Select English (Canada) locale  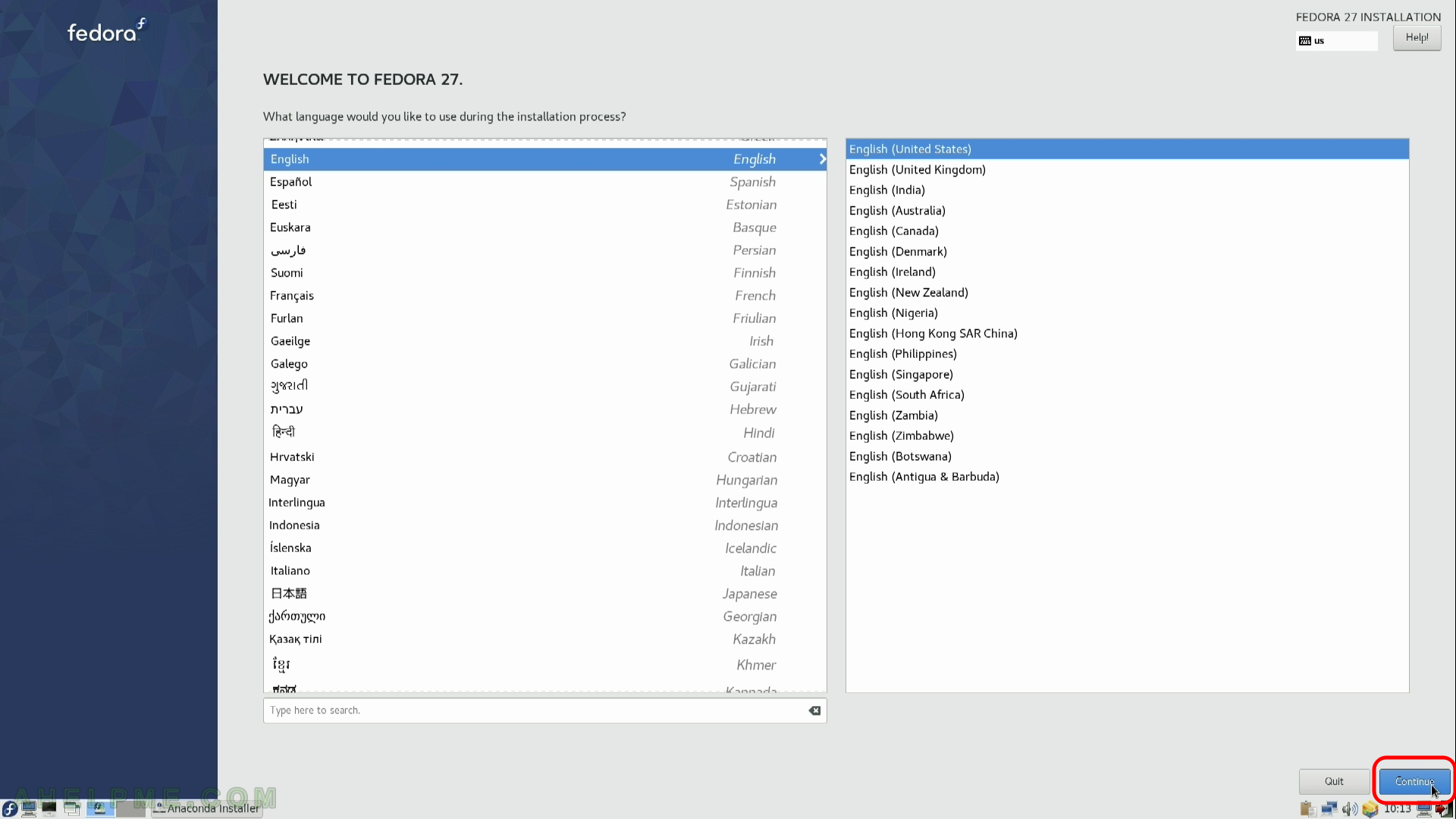(x=1127, y=231)
